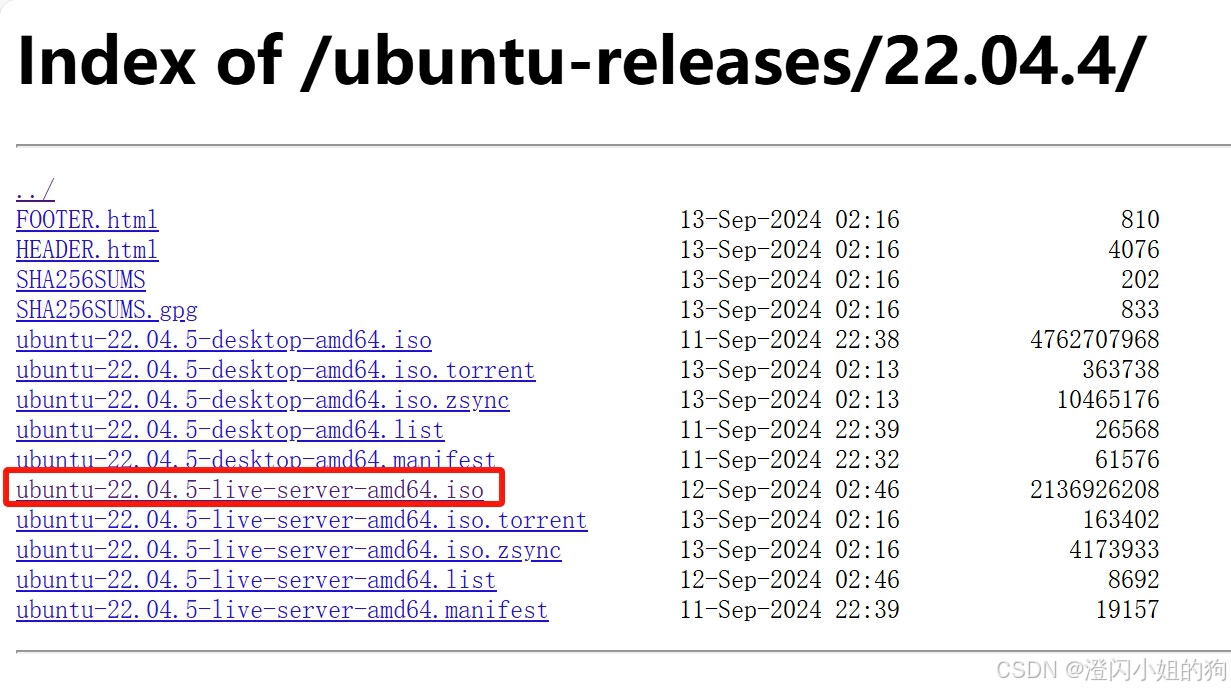1231x689 pixels.
Task: Click the SHA256SUMS checksum file
Action: pyautogui.click(x=81, y=280)
